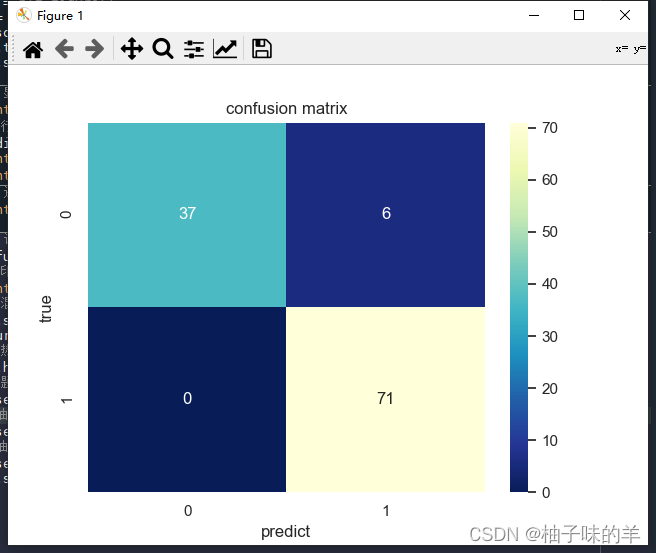The height and width of the screenshot is (553, 656).
Task: Click the confusion matrix title text
Action: [x=287, y=108]
